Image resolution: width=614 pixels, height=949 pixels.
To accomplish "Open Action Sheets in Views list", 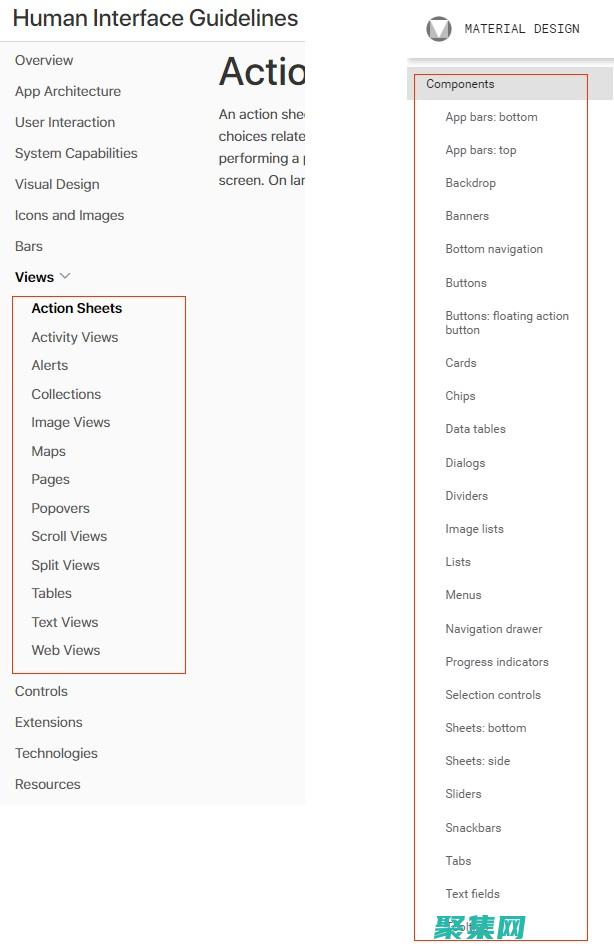I will [76, 308].
